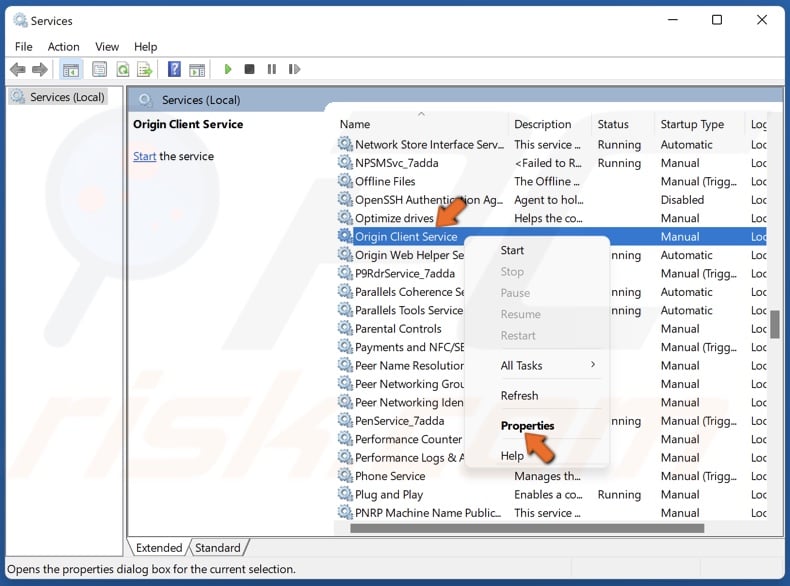
Task: Click the gear icon next to Offline Files
Action: tap(345, 181)
